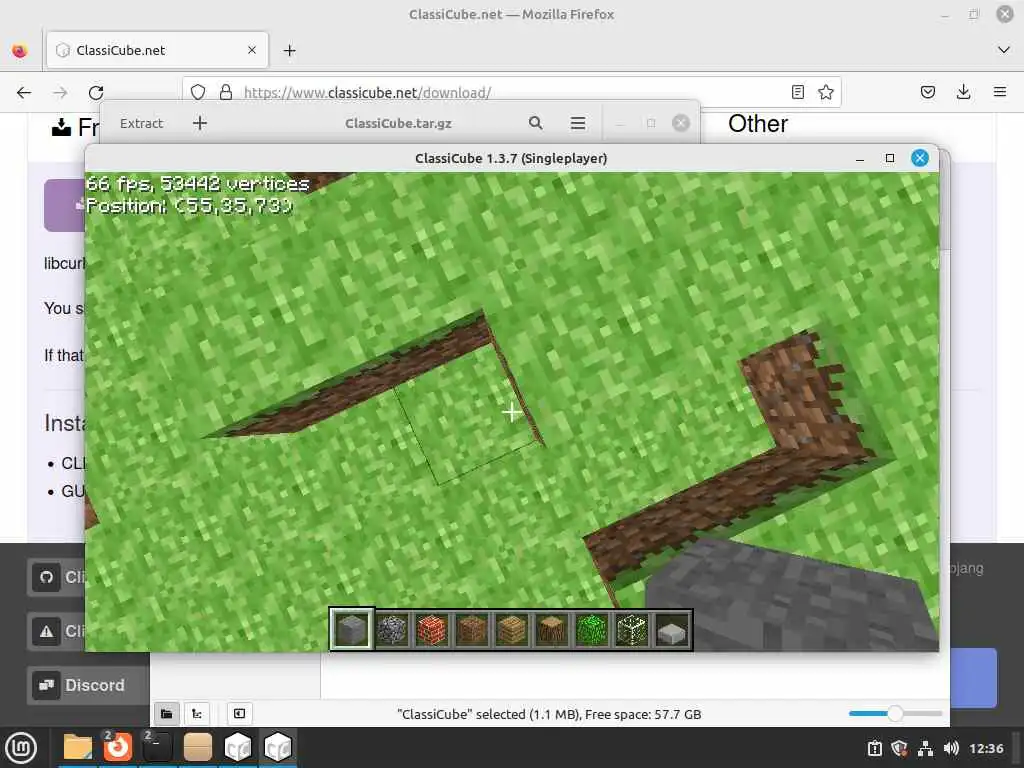This screenshot has height=768, width=1024.
Task: Reload the ClassiCube.net page
Action: click(96, 92)
